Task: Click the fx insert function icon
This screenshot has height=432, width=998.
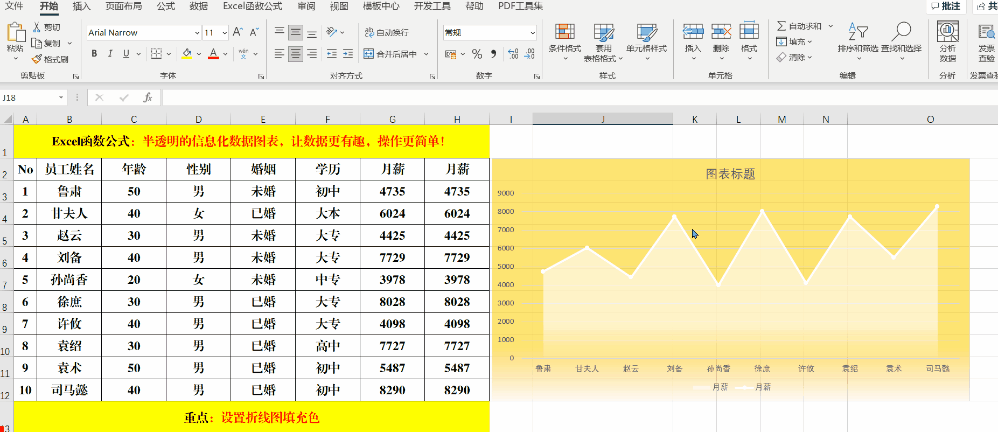Action: click(x=148, y=97)
